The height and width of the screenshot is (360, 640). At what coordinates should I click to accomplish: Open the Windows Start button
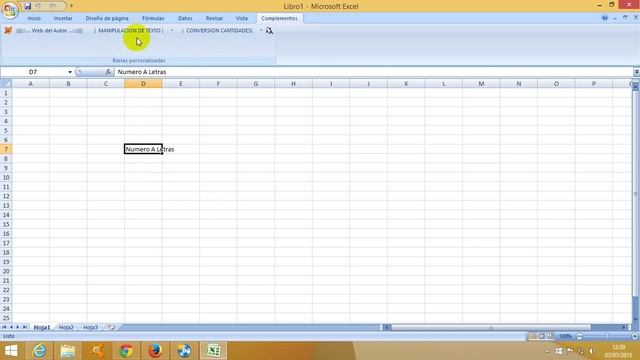pos(11,351)
